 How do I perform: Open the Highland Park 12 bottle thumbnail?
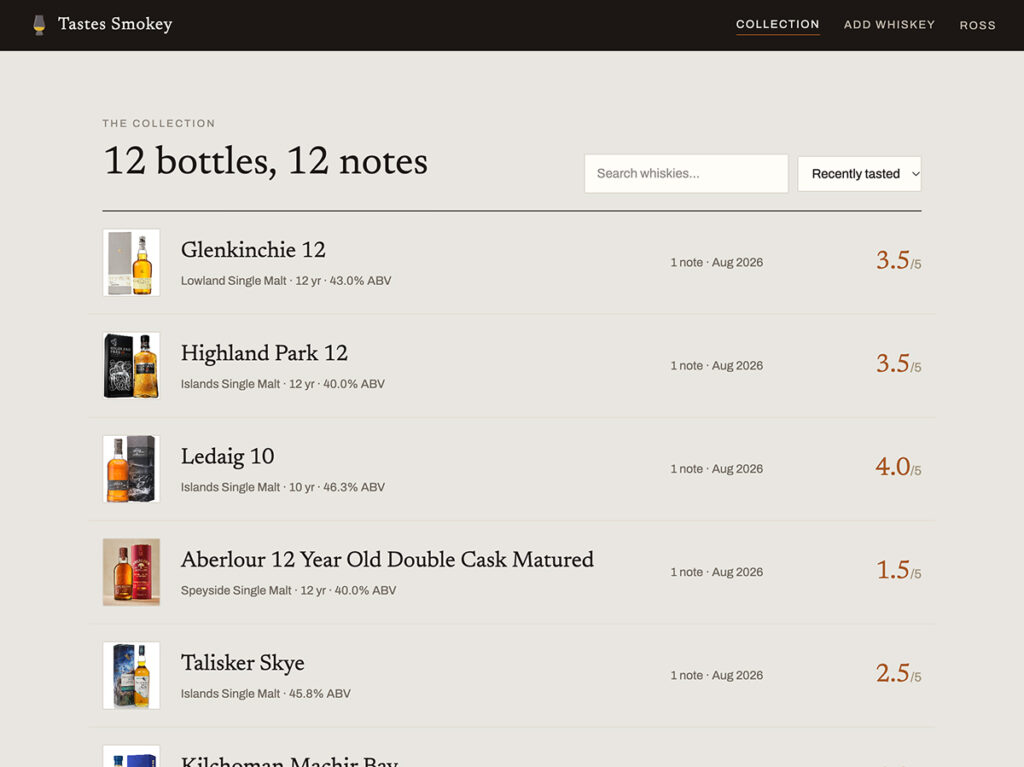(x=131, y=366)
